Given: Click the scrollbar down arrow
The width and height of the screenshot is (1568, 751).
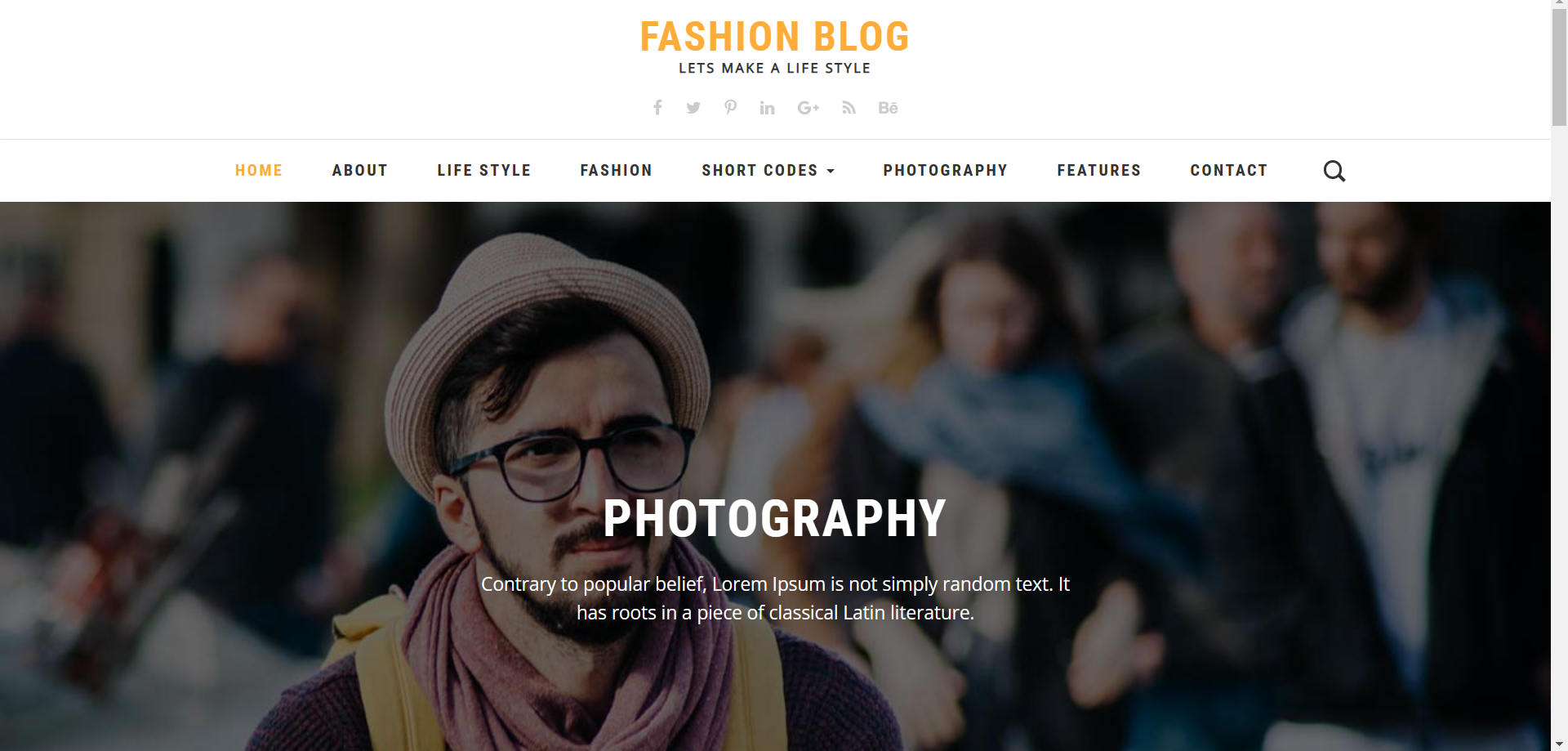Looking at the screenshot, I should point(1559,744).
